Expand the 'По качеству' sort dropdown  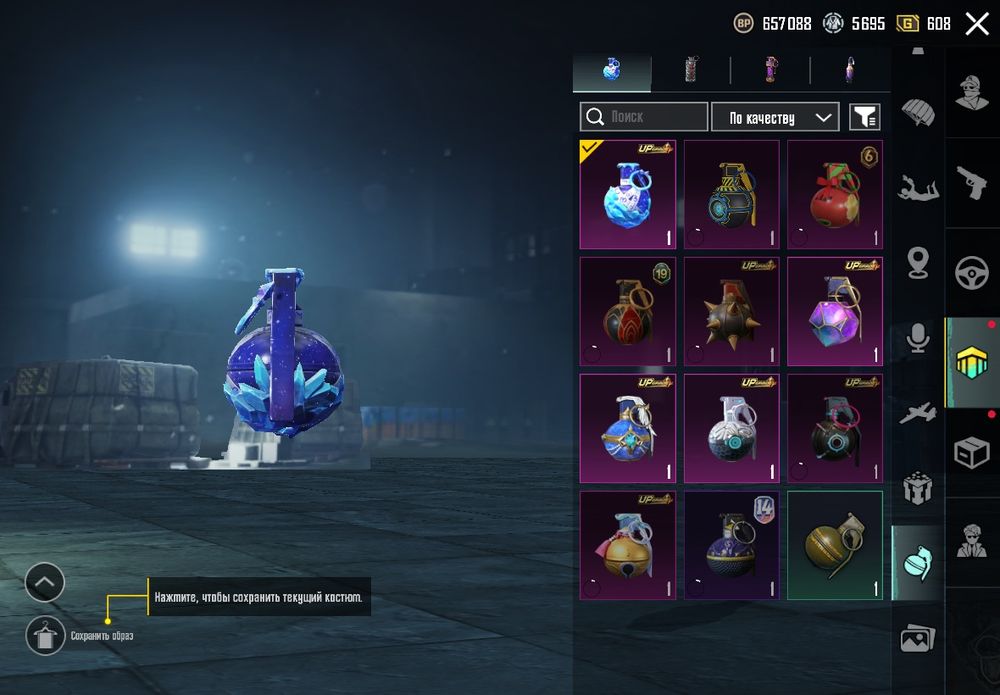[775, 117]
